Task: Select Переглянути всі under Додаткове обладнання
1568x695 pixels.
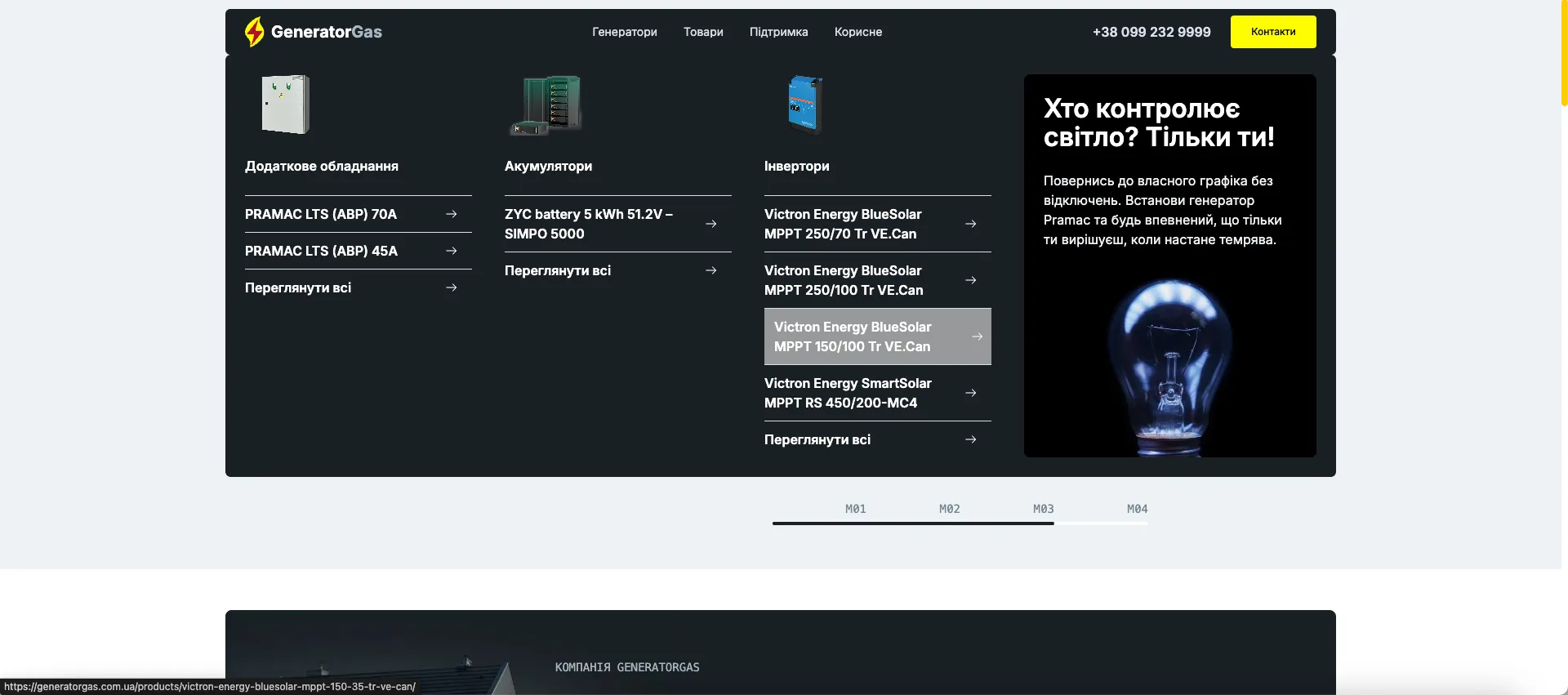Action: tap(298, 287)
